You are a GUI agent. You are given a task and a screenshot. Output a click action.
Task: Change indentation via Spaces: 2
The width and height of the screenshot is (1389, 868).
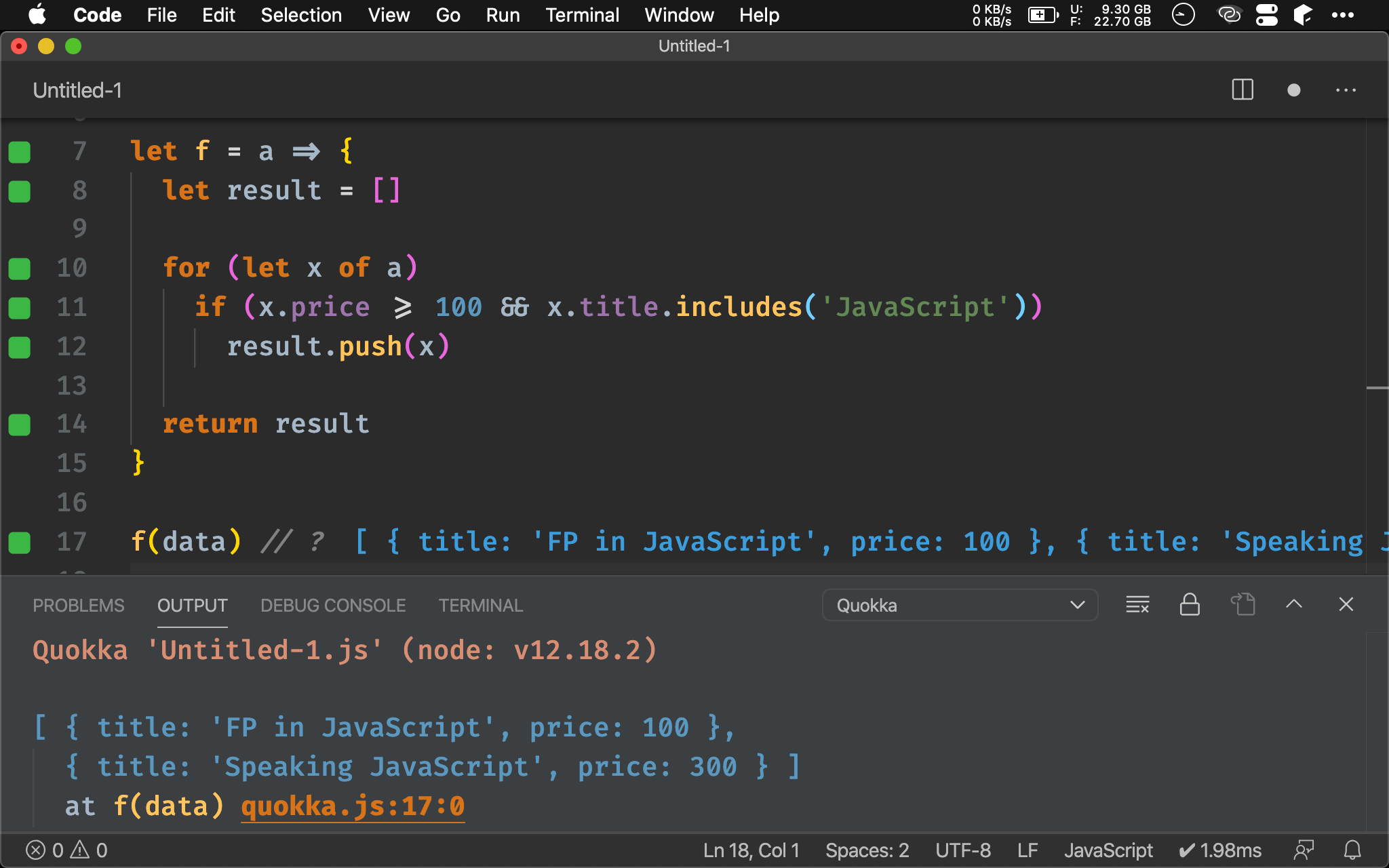pos(867,850)
